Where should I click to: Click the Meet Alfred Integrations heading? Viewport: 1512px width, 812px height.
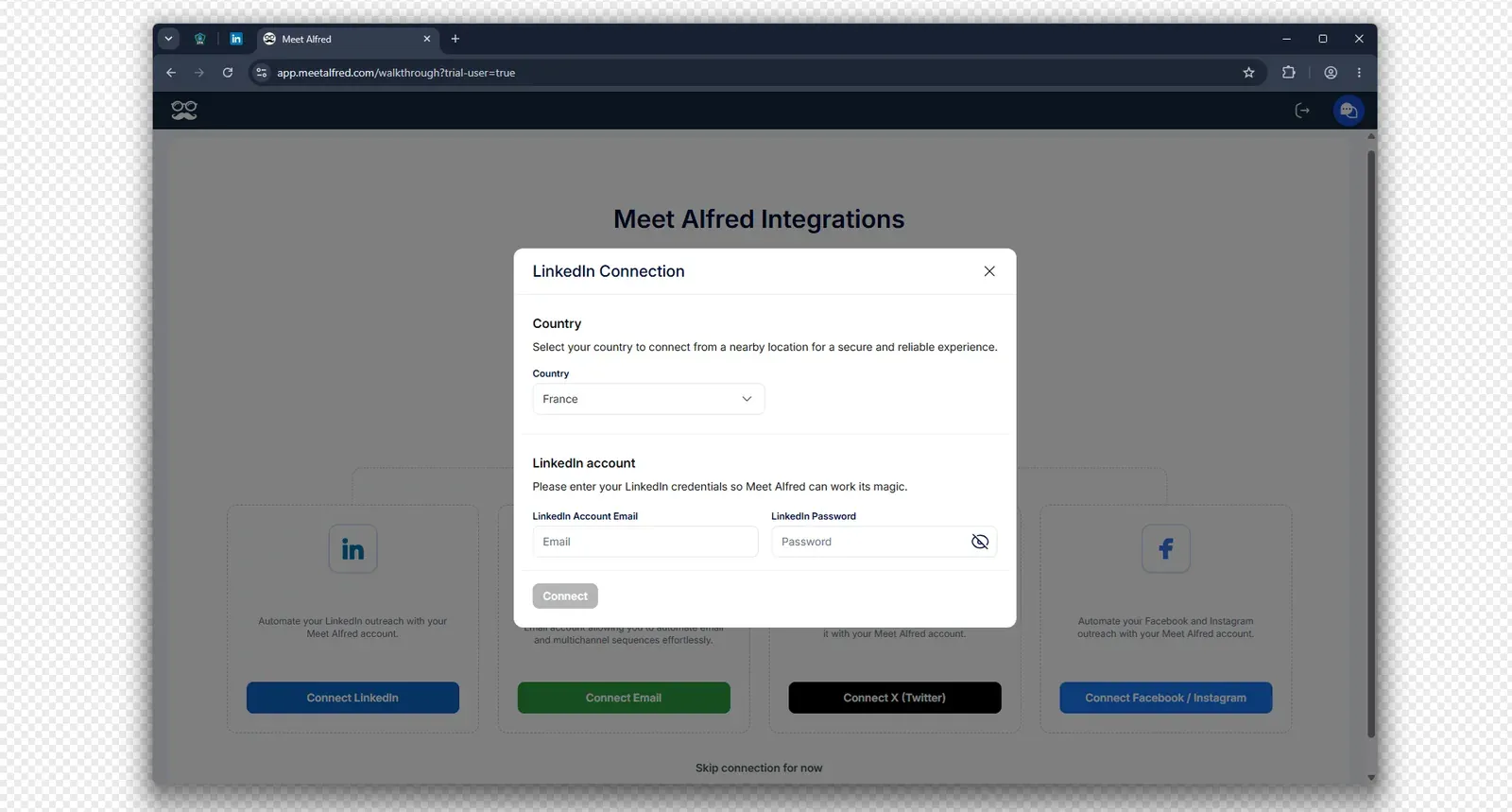point(759,219)
